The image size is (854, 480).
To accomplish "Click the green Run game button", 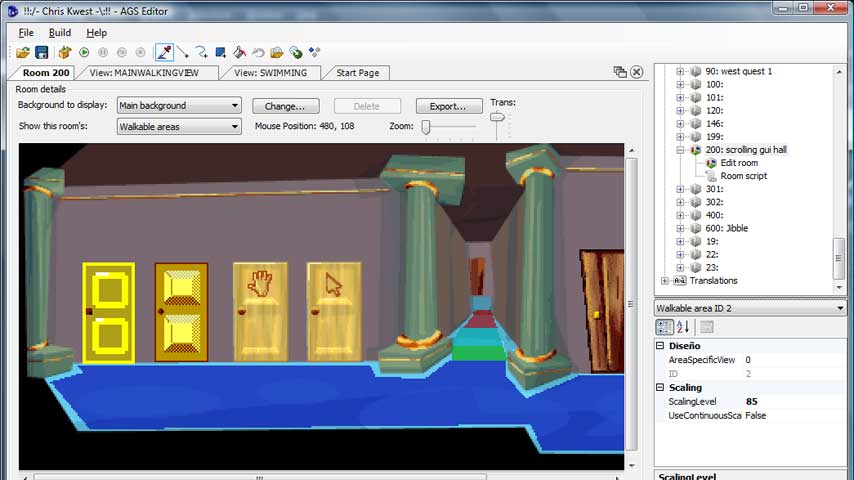I will click(84, 52).
